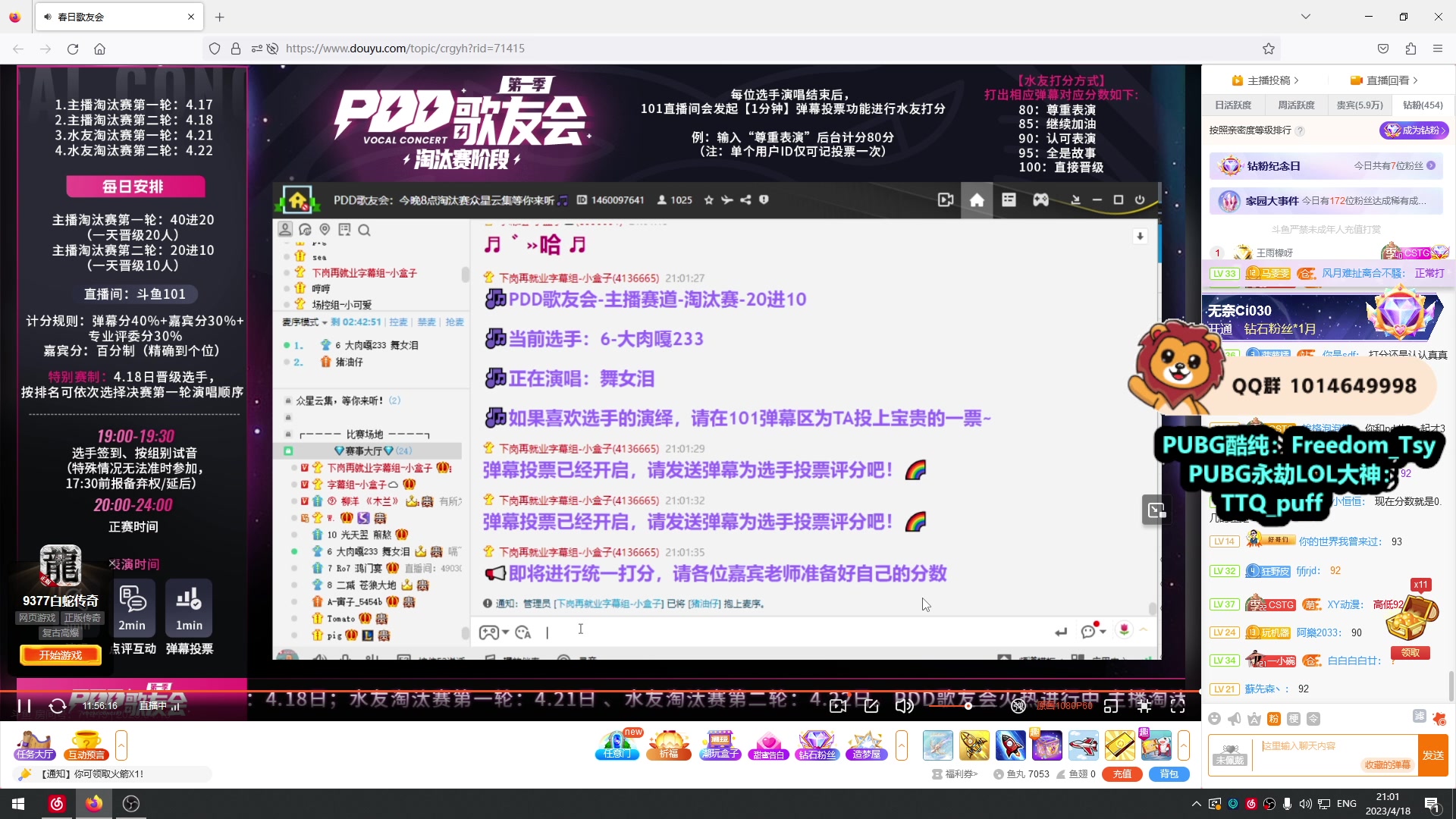Open the danmaku settings icon in player
Image resolution: width=1456 pixels, height=819 pixels.
coord(1018,706)
